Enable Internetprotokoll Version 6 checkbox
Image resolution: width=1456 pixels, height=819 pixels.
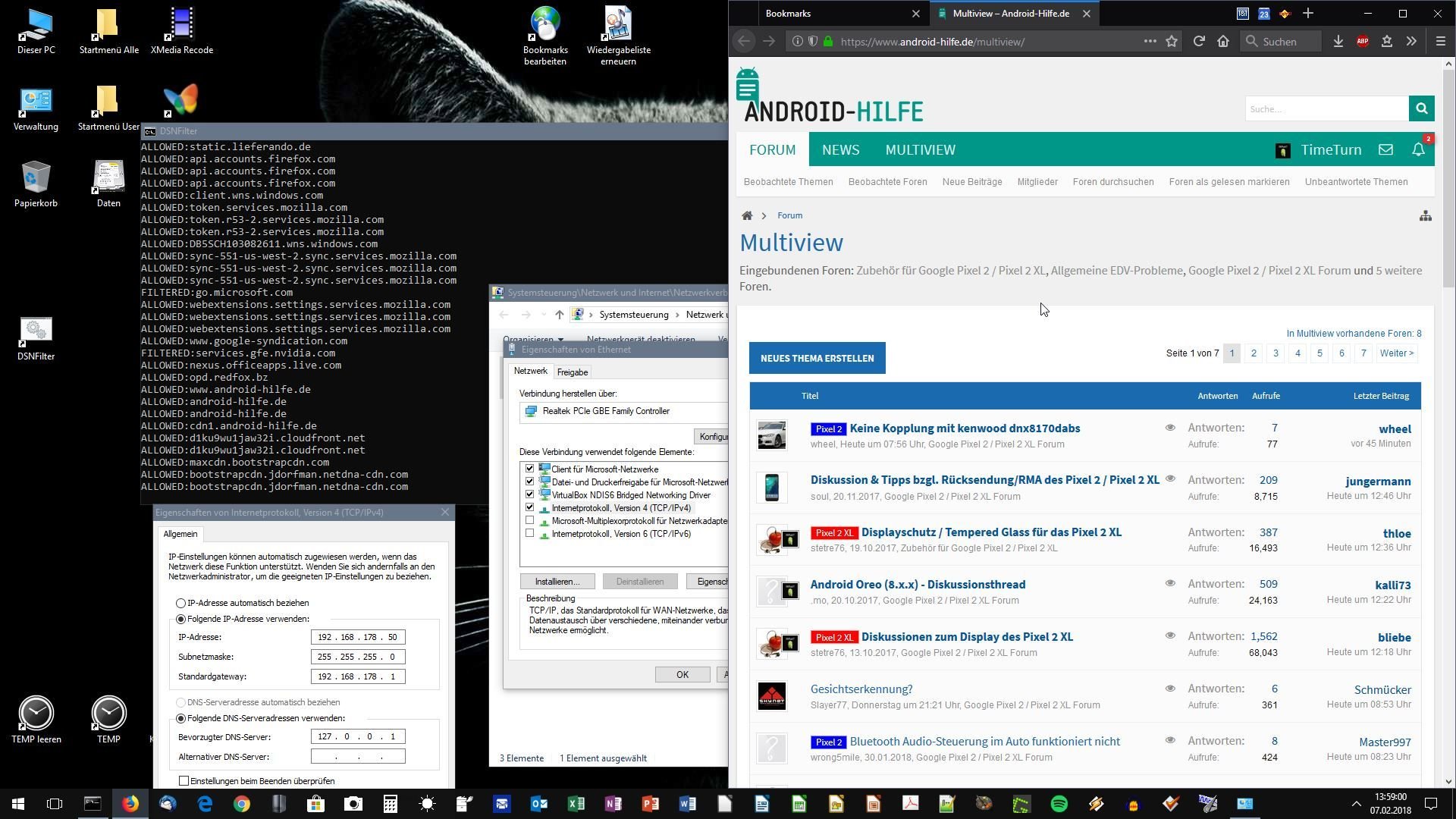point(529,533)
